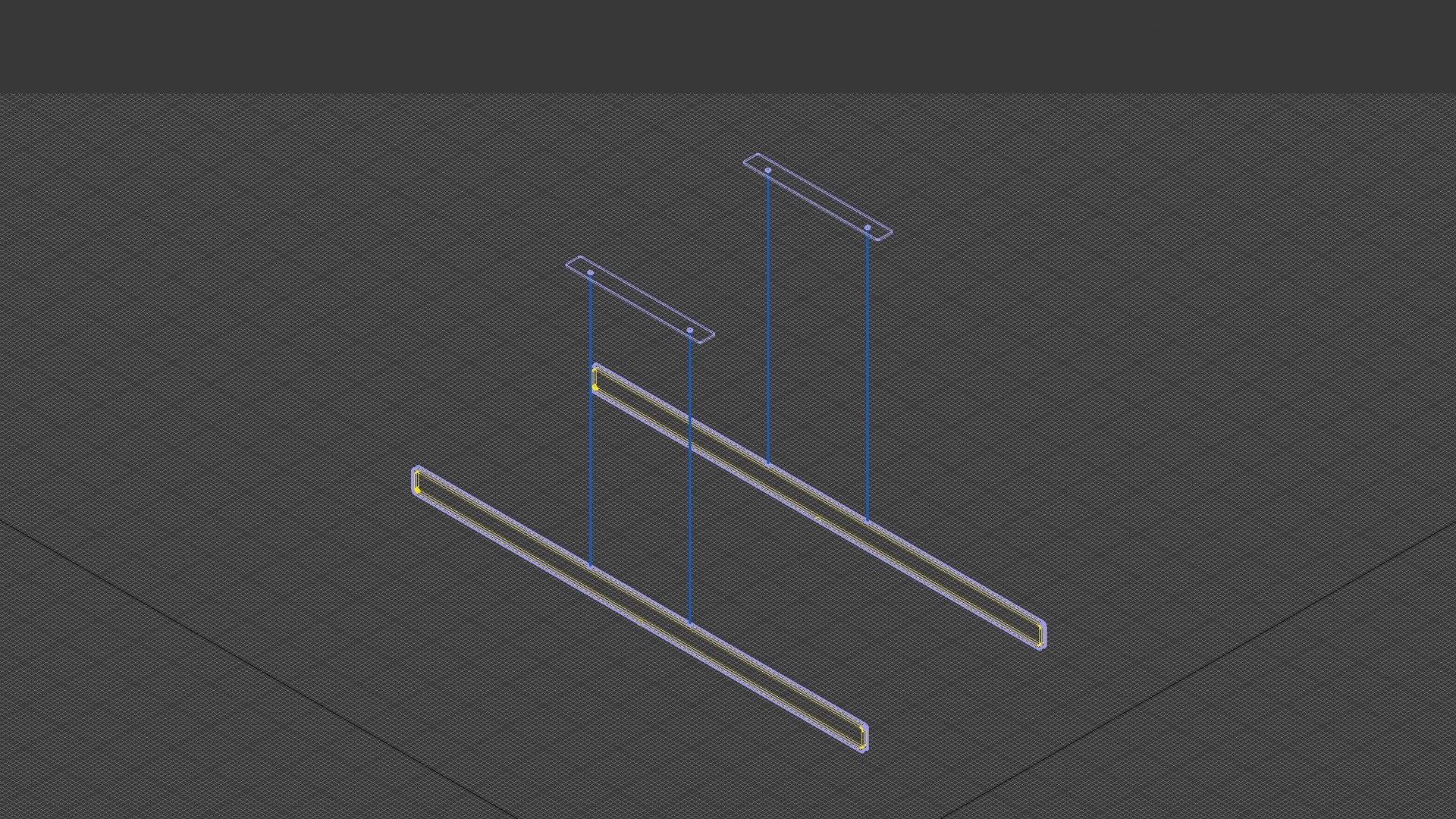1456x819 pixels.
Task: Select the front-left ceiling mount plate
Action: click(x=640, y=300)
